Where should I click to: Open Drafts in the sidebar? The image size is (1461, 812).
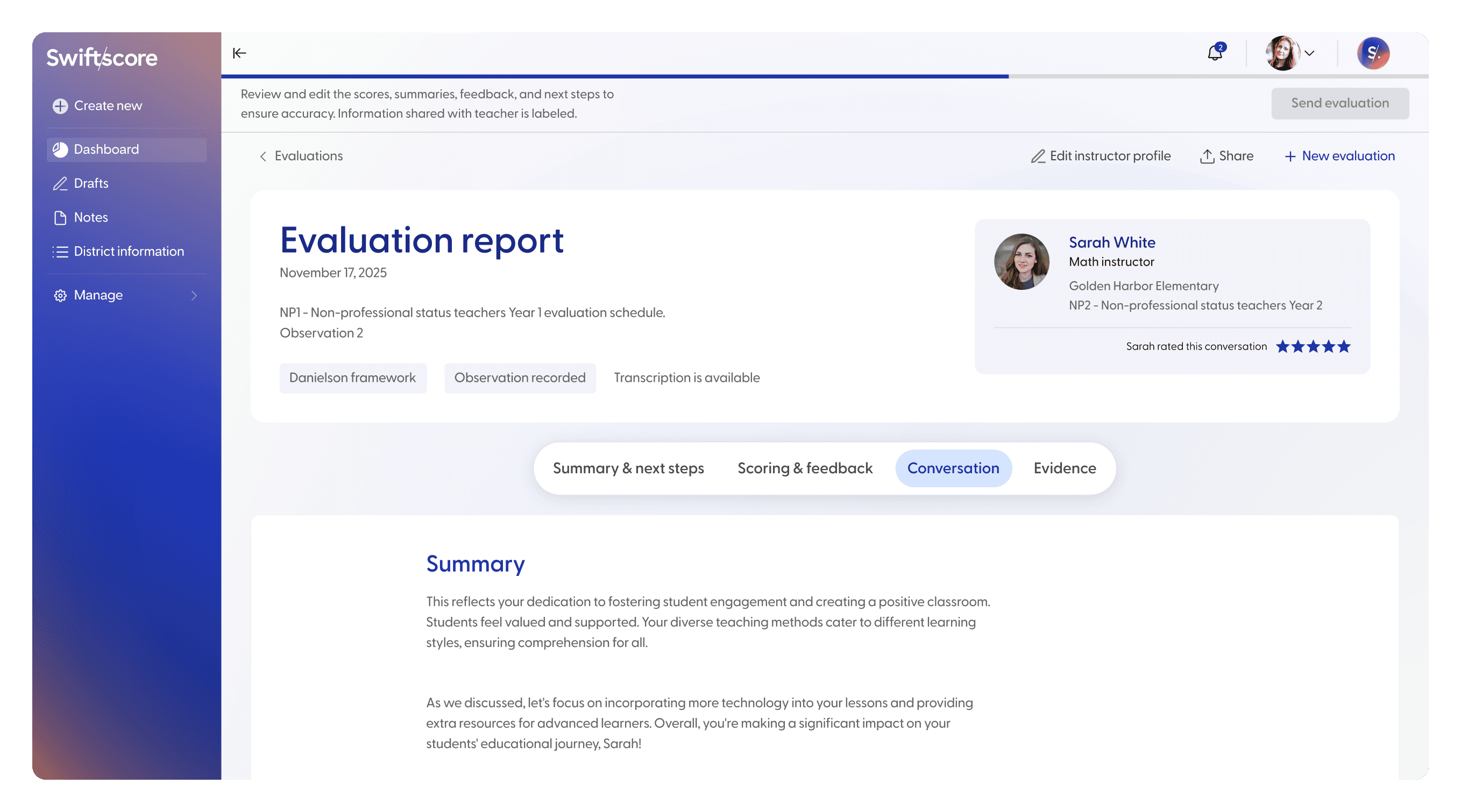point(91,183)
